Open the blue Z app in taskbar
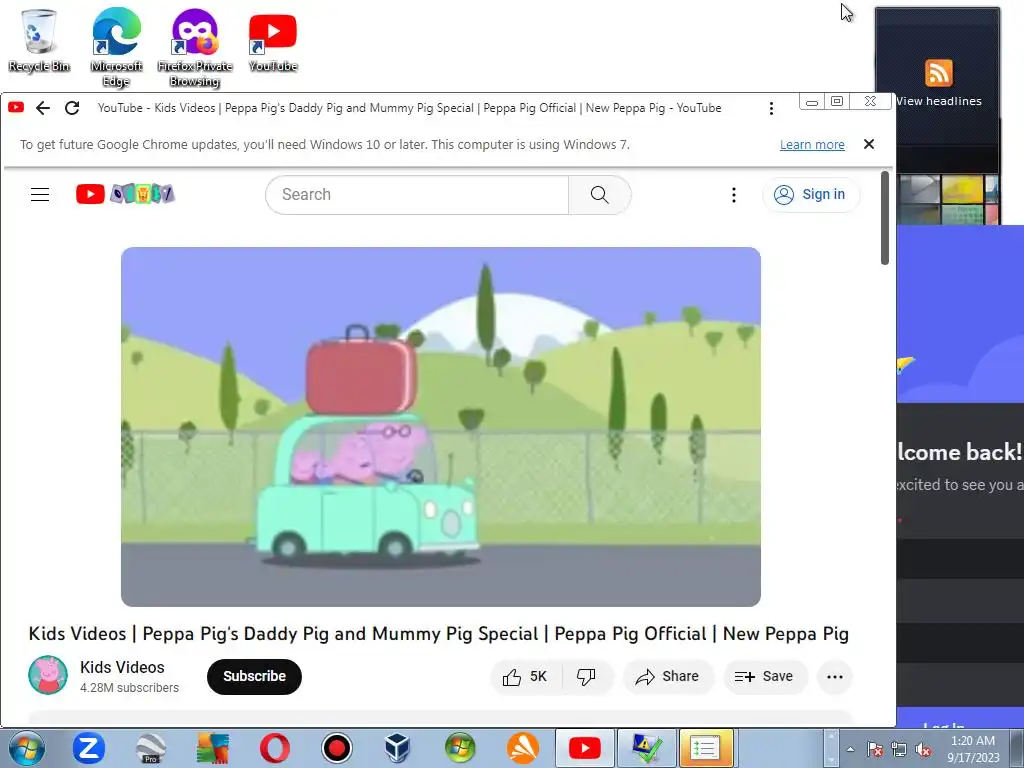 (89, 748)
